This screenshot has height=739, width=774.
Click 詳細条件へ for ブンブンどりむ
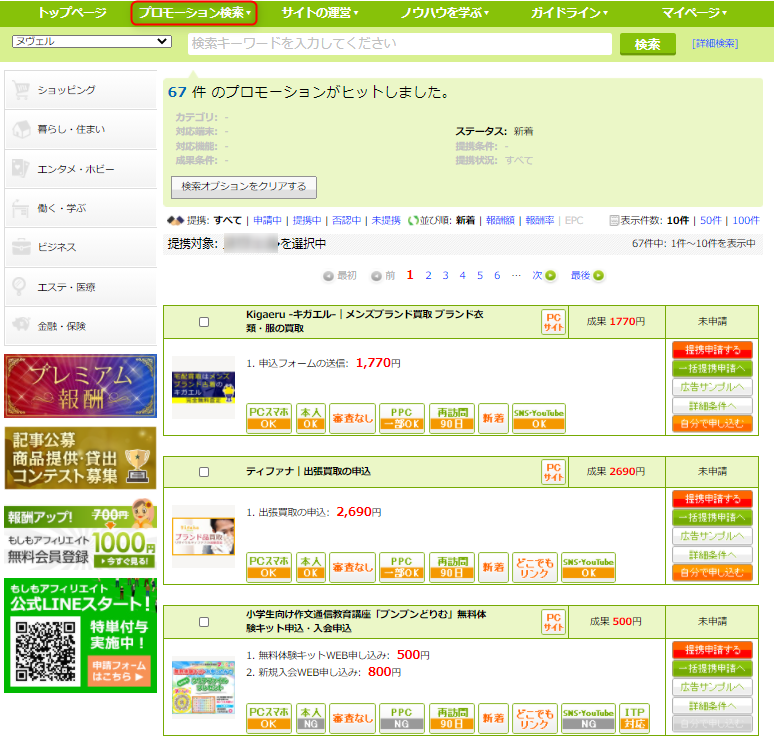[x=712, y=706]
